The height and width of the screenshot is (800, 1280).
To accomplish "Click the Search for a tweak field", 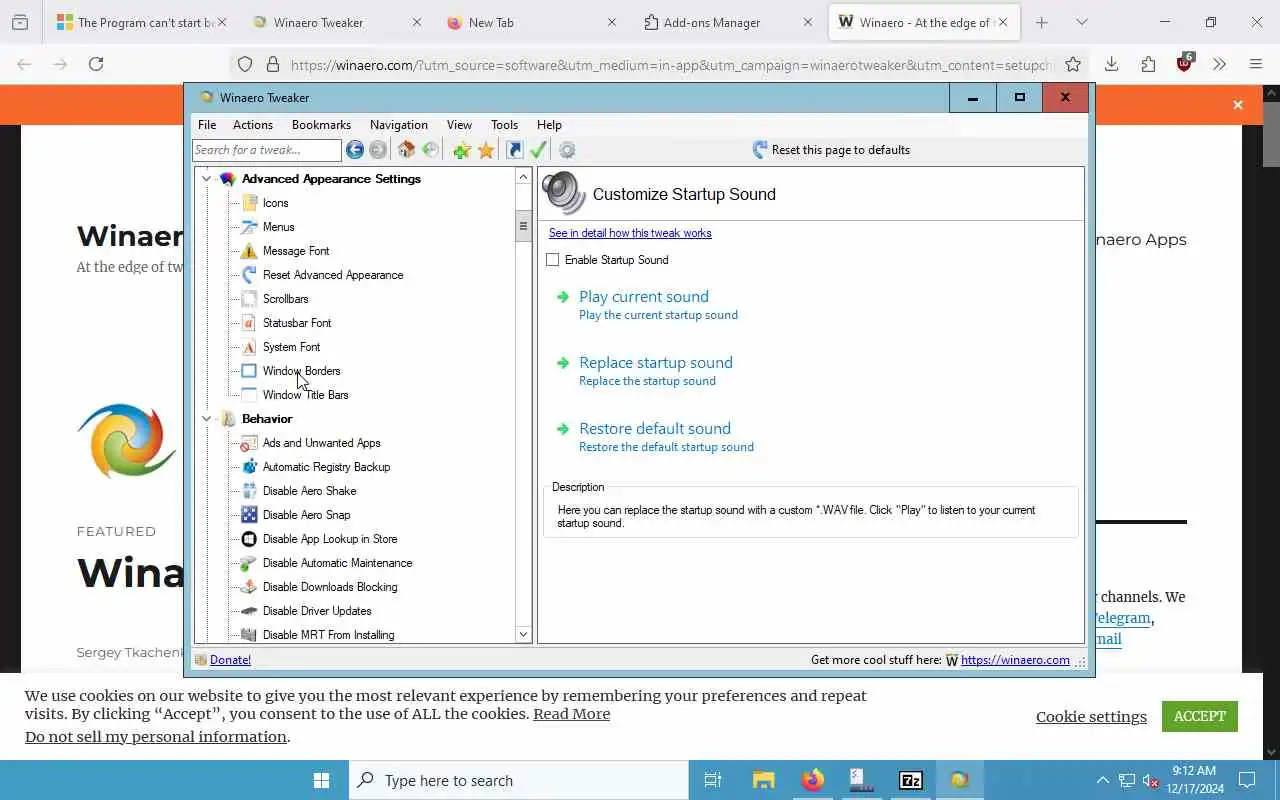I will tap(267, 150).
